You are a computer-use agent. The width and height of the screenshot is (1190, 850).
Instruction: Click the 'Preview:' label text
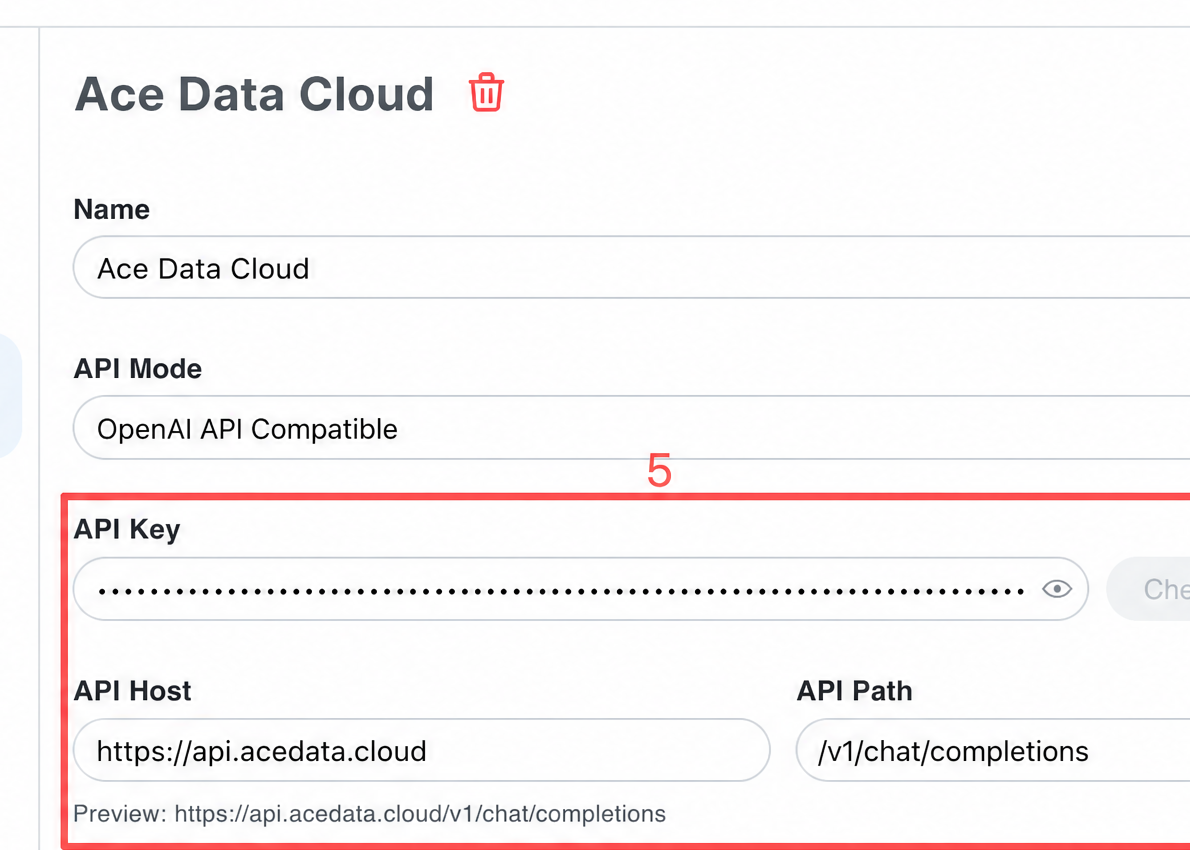(120, 814)
